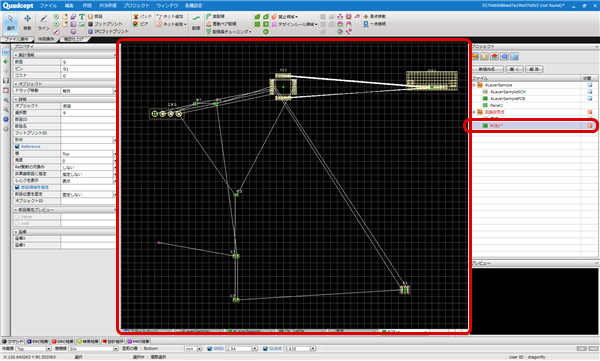Screen dimensions: 600x361
Task: Choose the ライン line drawing tool
Action: pyautogui.click(x=44, y=23)
